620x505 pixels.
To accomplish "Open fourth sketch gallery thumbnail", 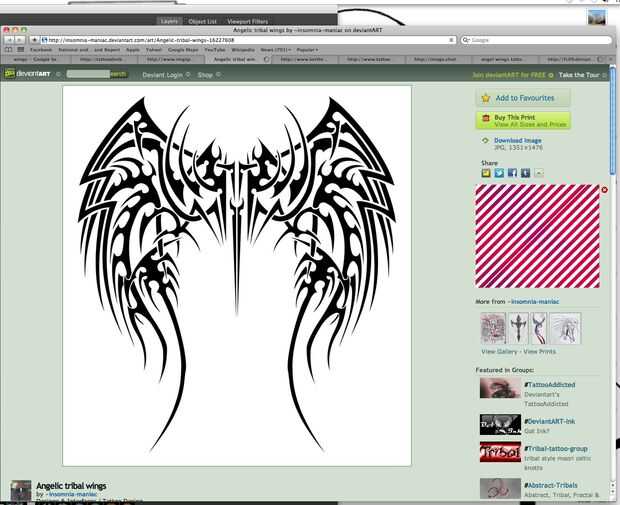I will [x=565, y=328].
